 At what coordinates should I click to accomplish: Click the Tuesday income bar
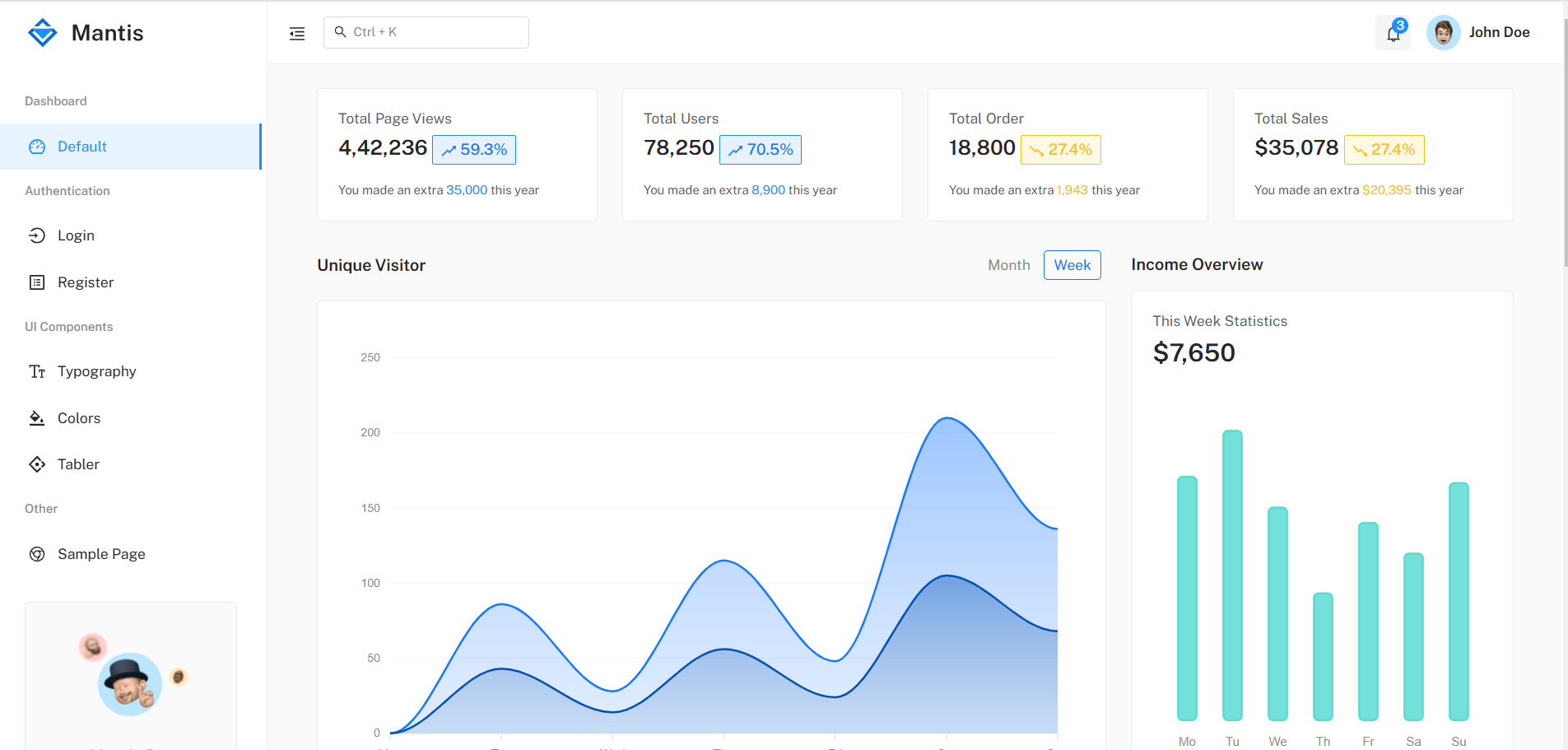[1232, 575]
